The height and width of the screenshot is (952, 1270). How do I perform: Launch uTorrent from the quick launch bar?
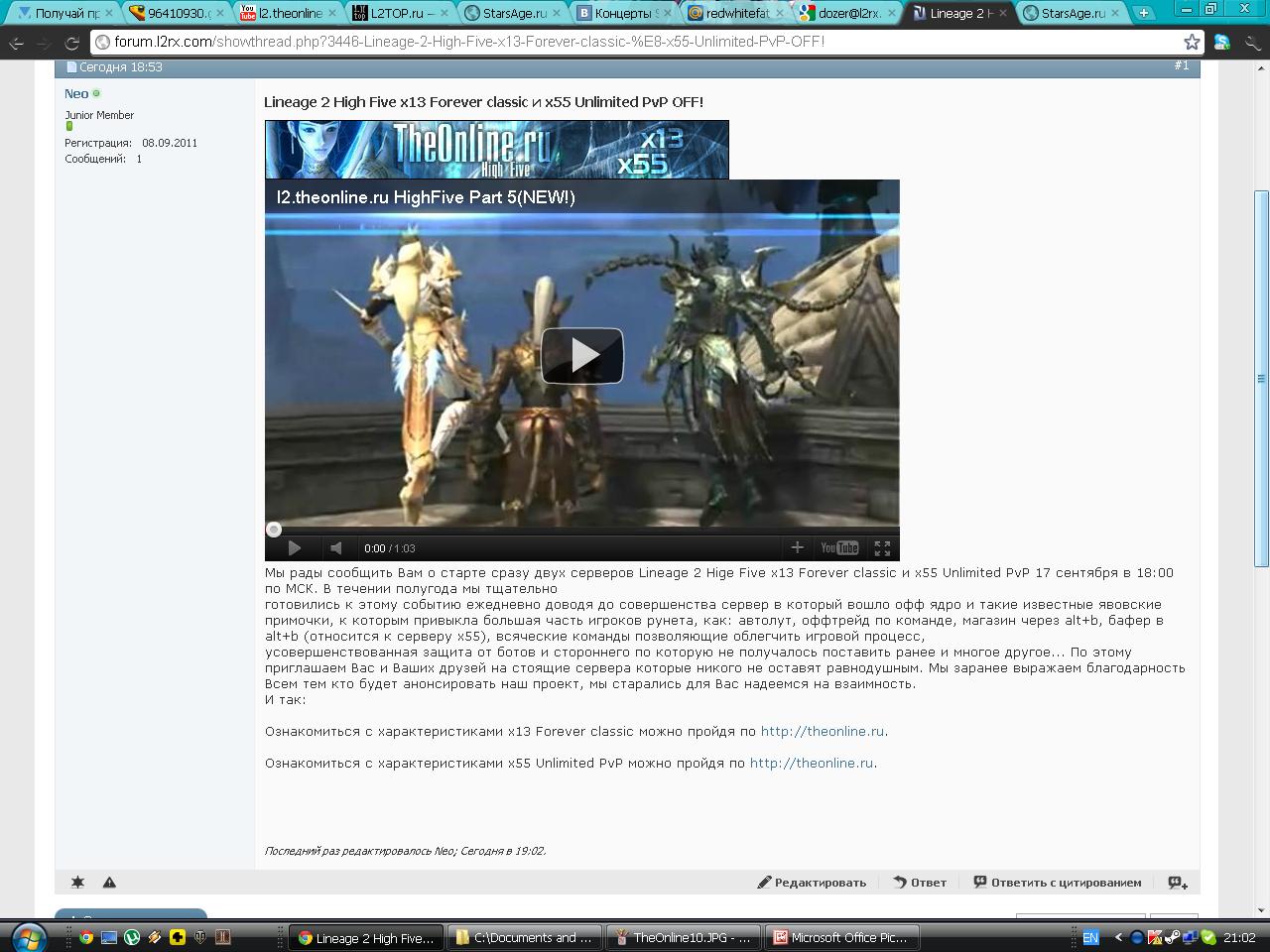point(132,937)
